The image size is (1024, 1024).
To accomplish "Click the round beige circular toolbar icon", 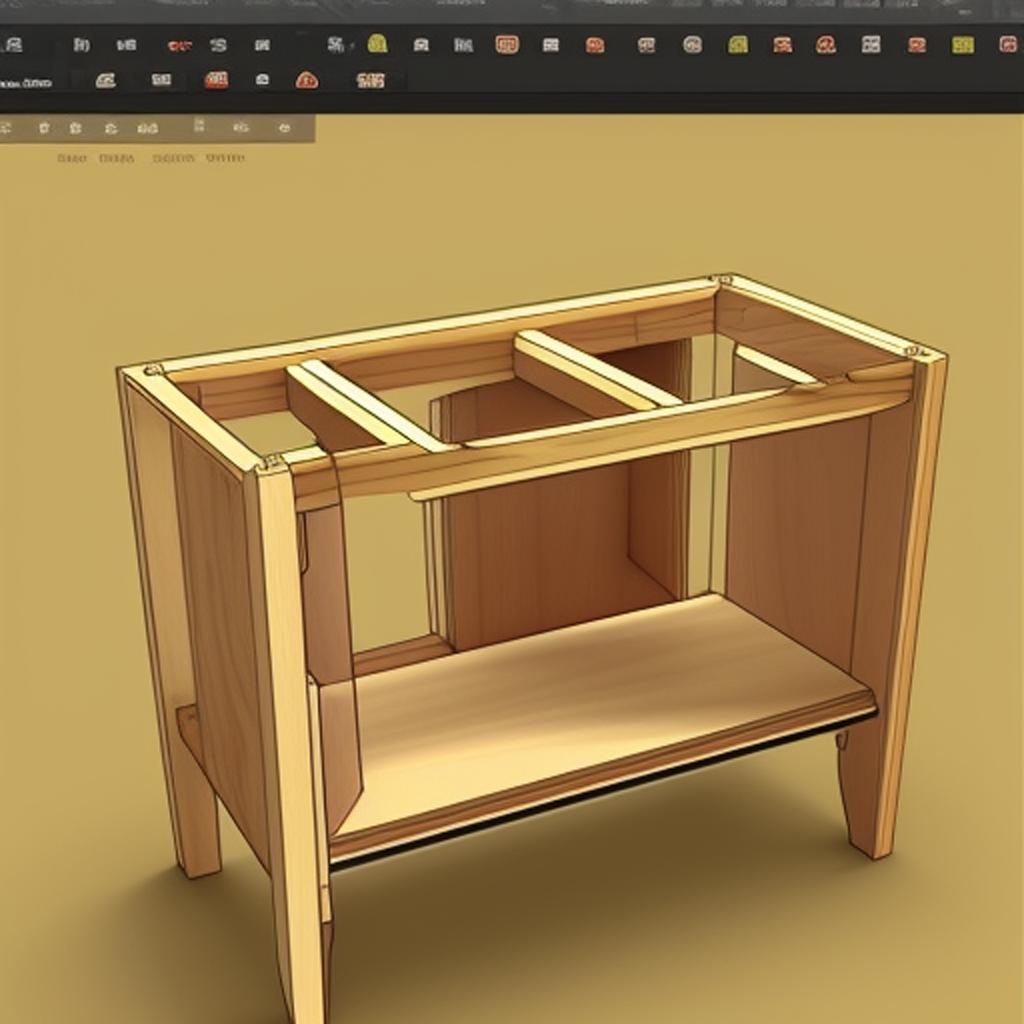I will (x=692, y=44).
